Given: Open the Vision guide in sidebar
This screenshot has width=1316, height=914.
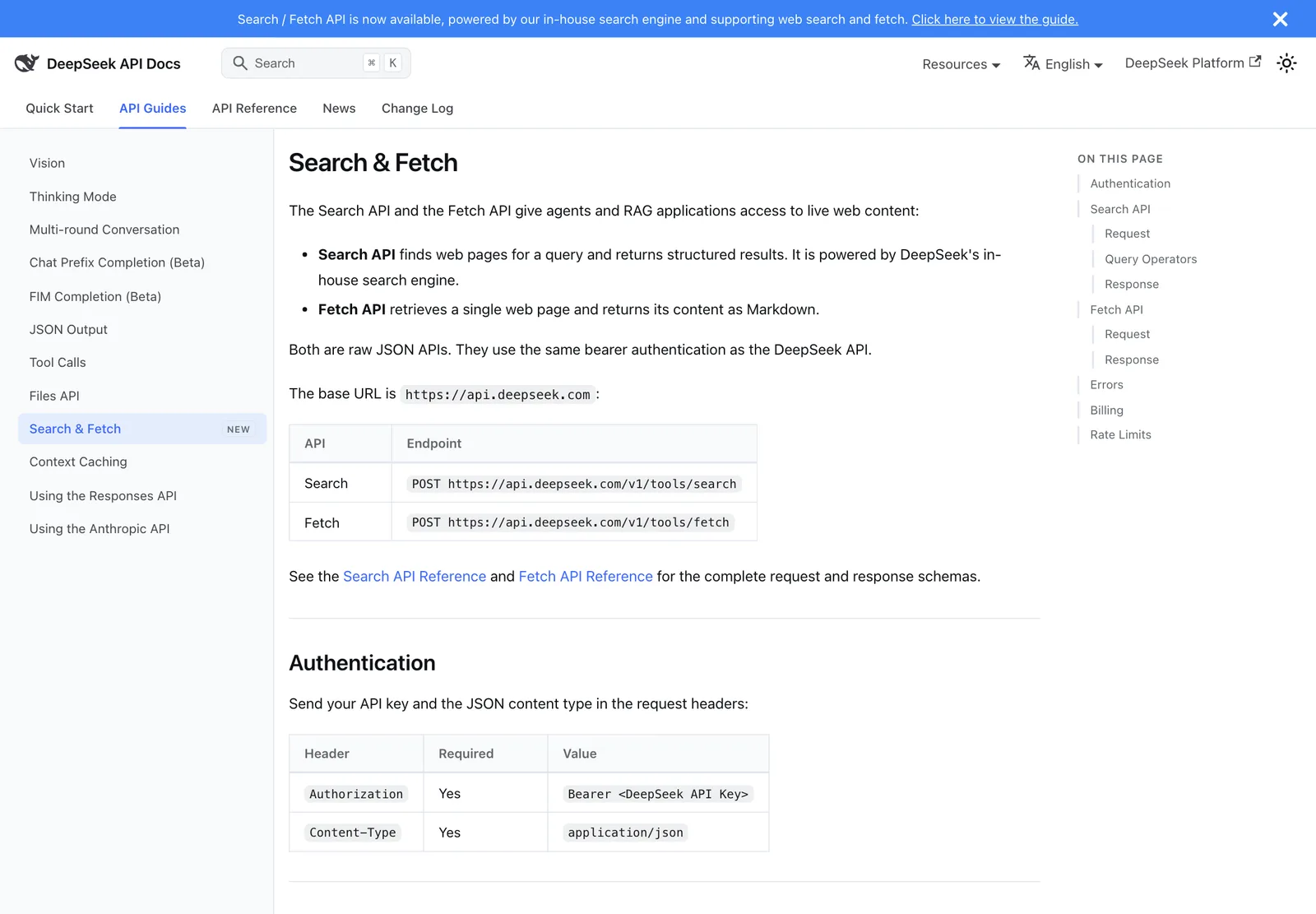Looking at the screenshot, I should point(47,164).
